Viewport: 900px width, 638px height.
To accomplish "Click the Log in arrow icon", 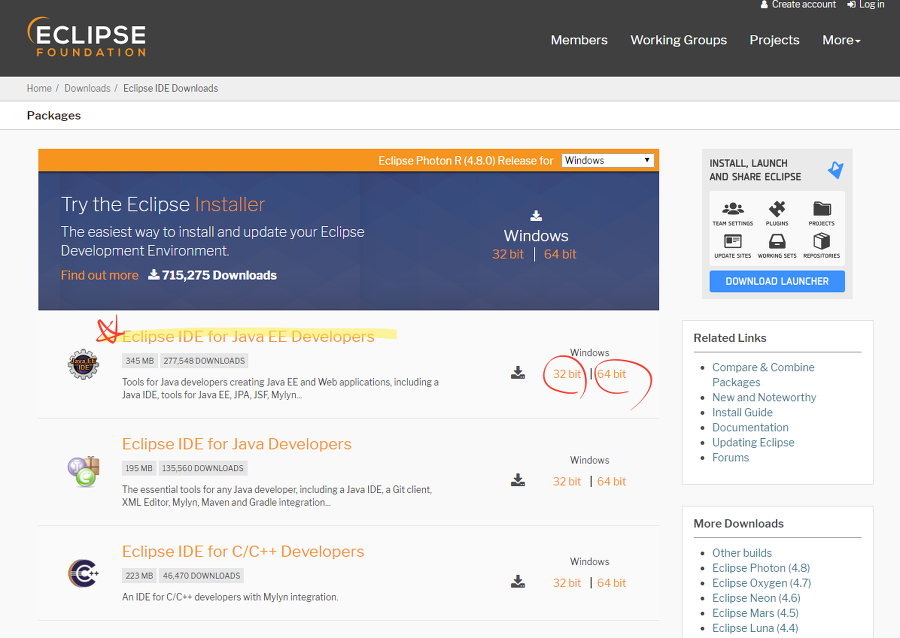I will pyautogui.click(x=851, y=5).
